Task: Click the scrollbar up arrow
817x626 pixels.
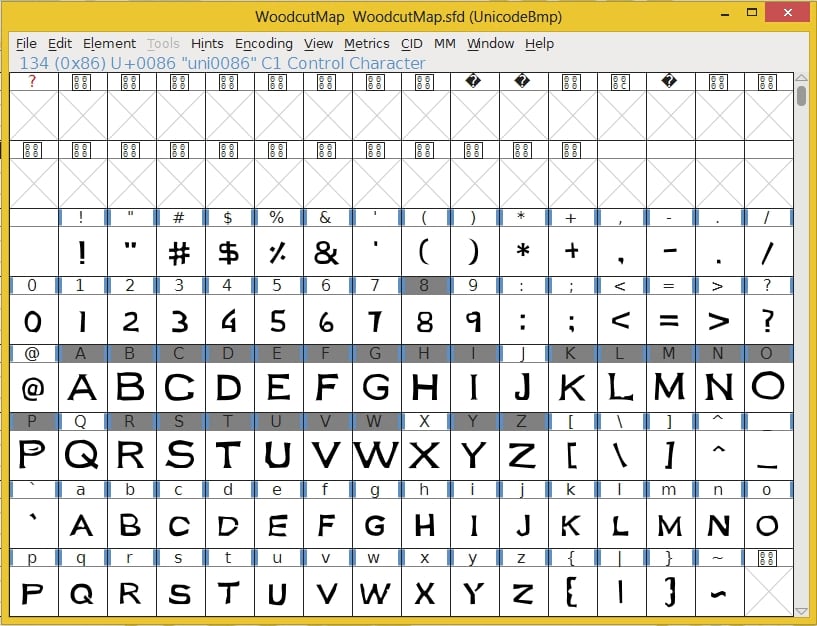Action: 801,78
